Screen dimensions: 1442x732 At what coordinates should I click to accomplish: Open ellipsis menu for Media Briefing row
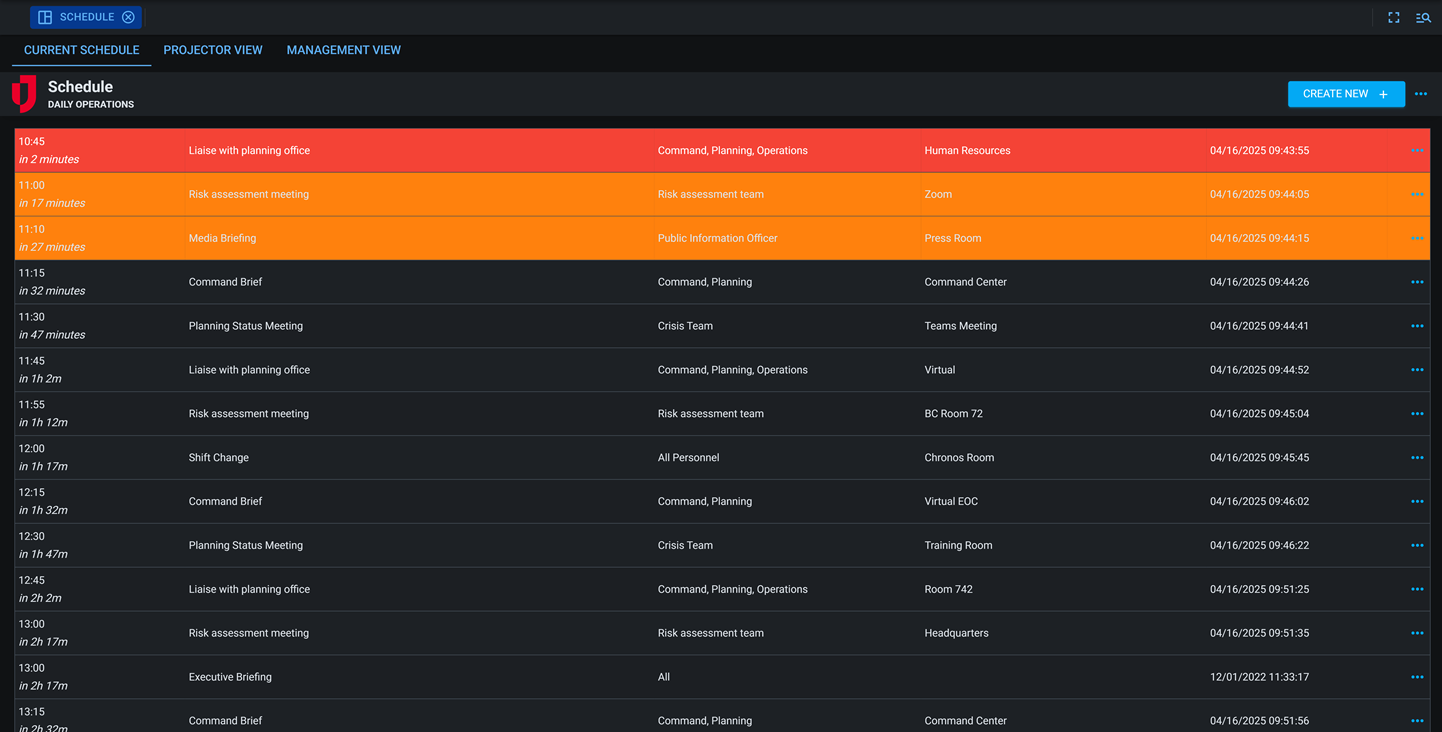pyautogui.click(x=1417, y=238)
